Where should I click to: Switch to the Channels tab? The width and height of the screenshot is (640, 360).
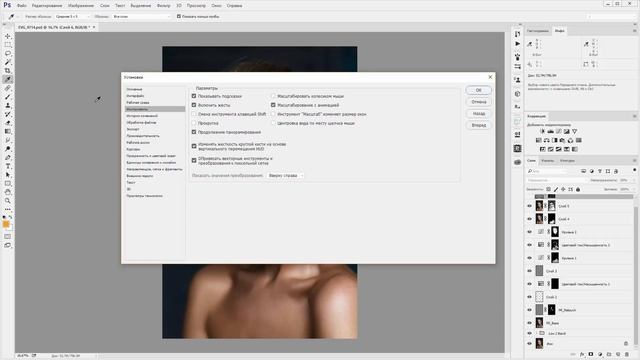coord(547,160)
